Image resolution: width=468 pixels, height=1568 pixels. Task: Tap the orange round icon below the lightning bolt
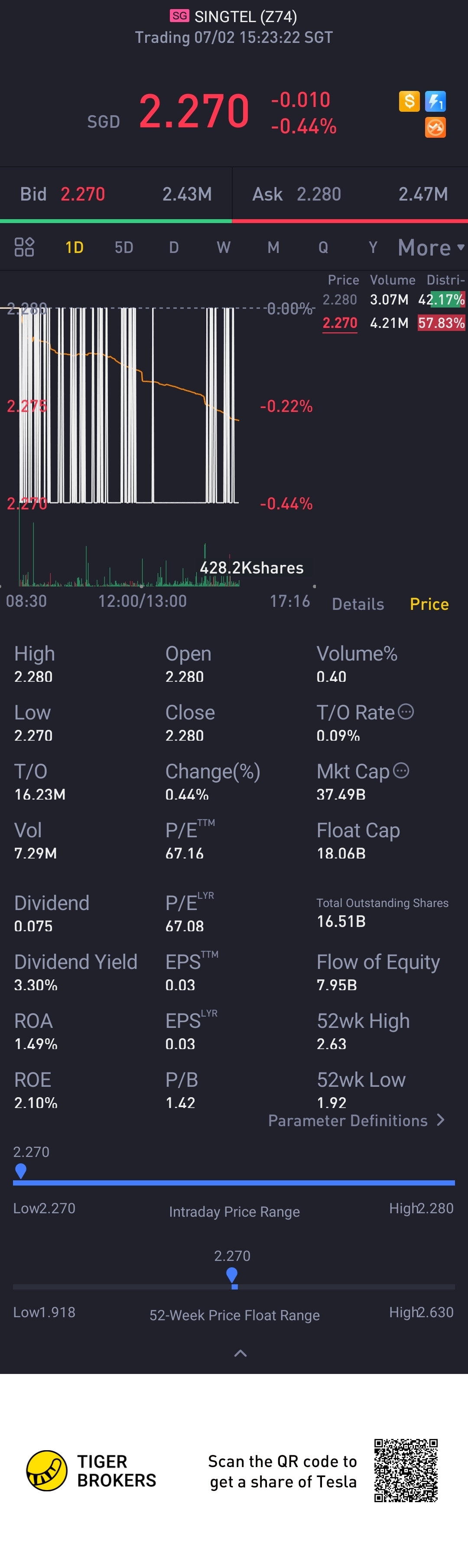coord(435,127)
